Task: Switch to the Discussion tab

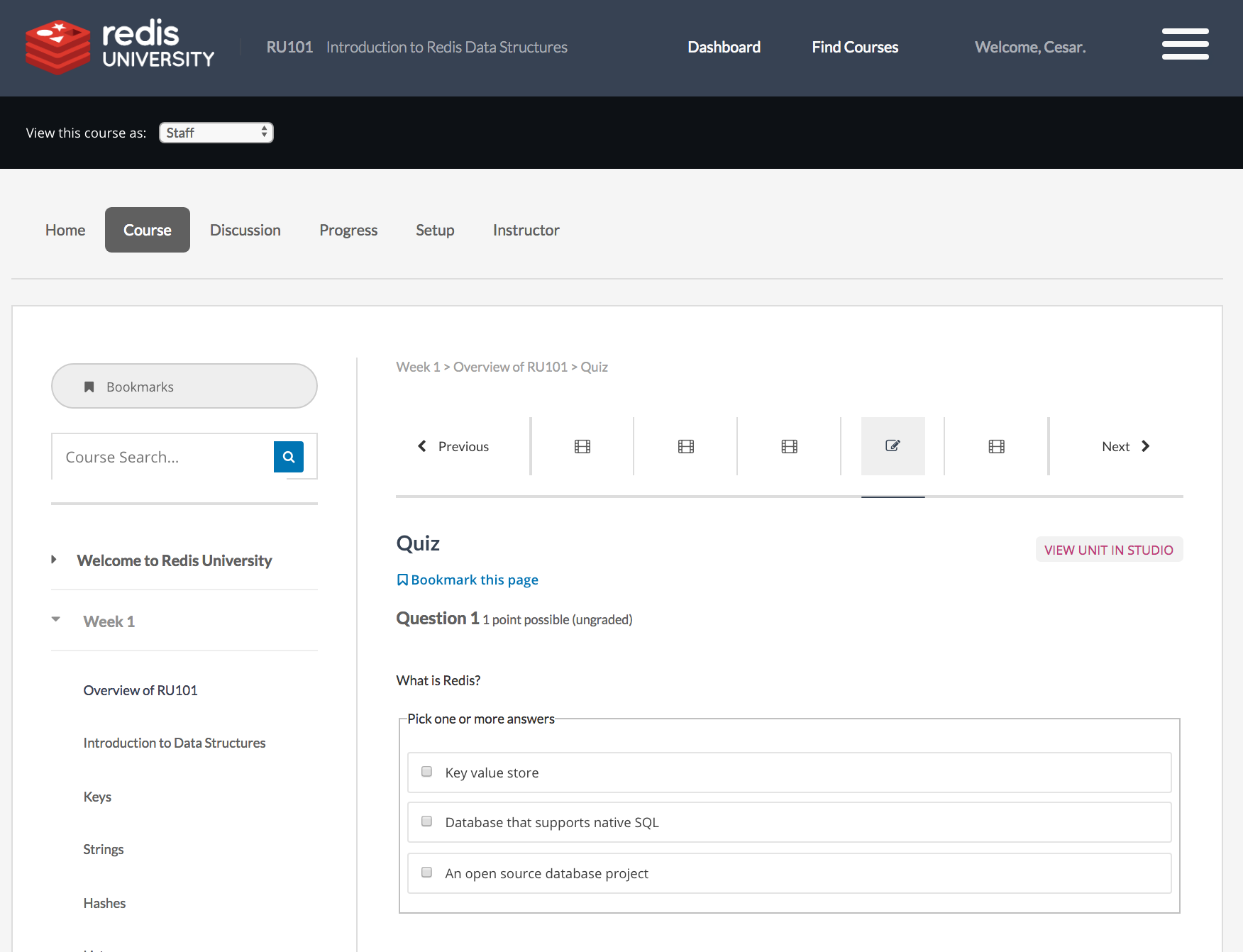Action: point(245,230)
